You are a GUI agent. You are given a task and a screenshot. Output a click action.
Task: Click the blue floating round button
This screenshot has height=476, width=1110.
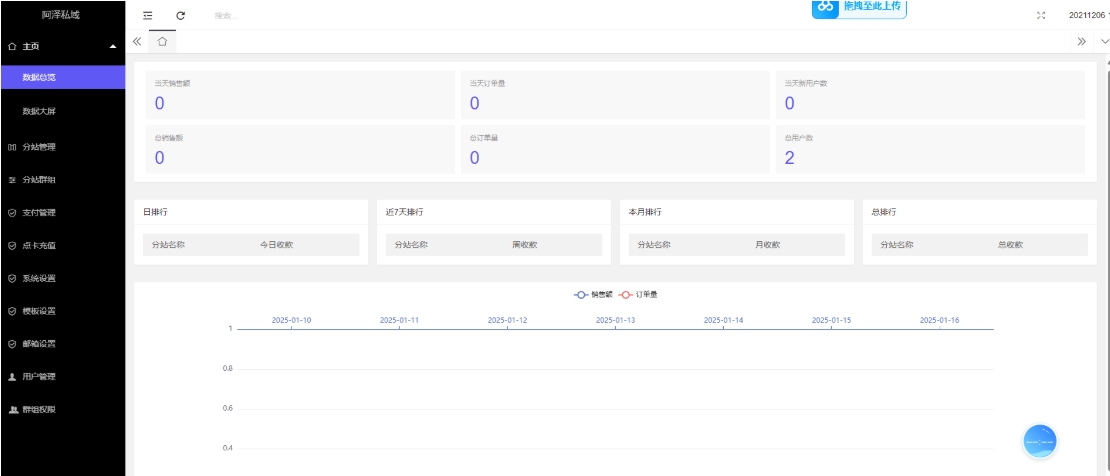click(x=1039, y=441)
